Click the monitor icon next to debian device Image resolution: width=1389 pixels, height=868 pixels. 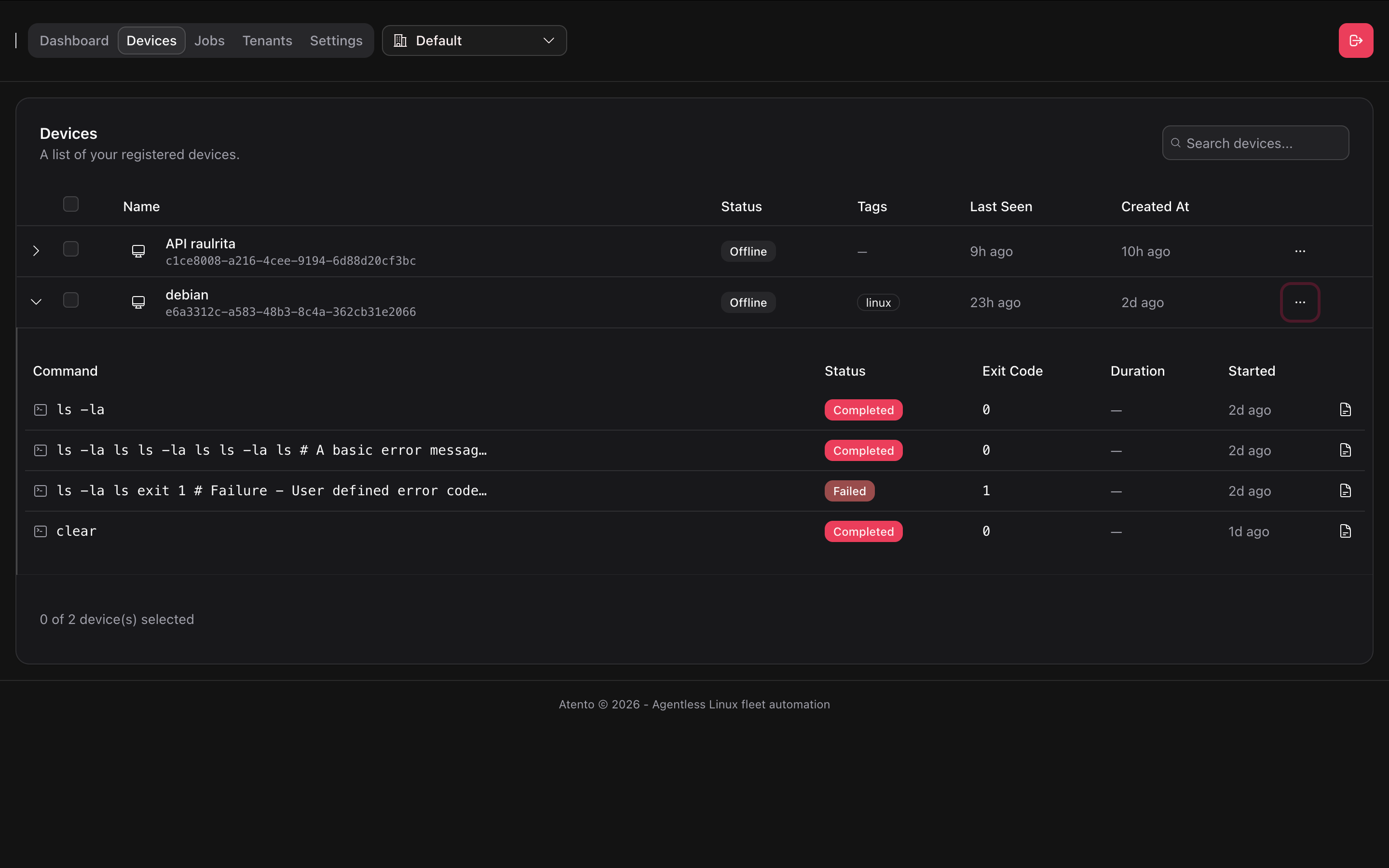point(138,302)
